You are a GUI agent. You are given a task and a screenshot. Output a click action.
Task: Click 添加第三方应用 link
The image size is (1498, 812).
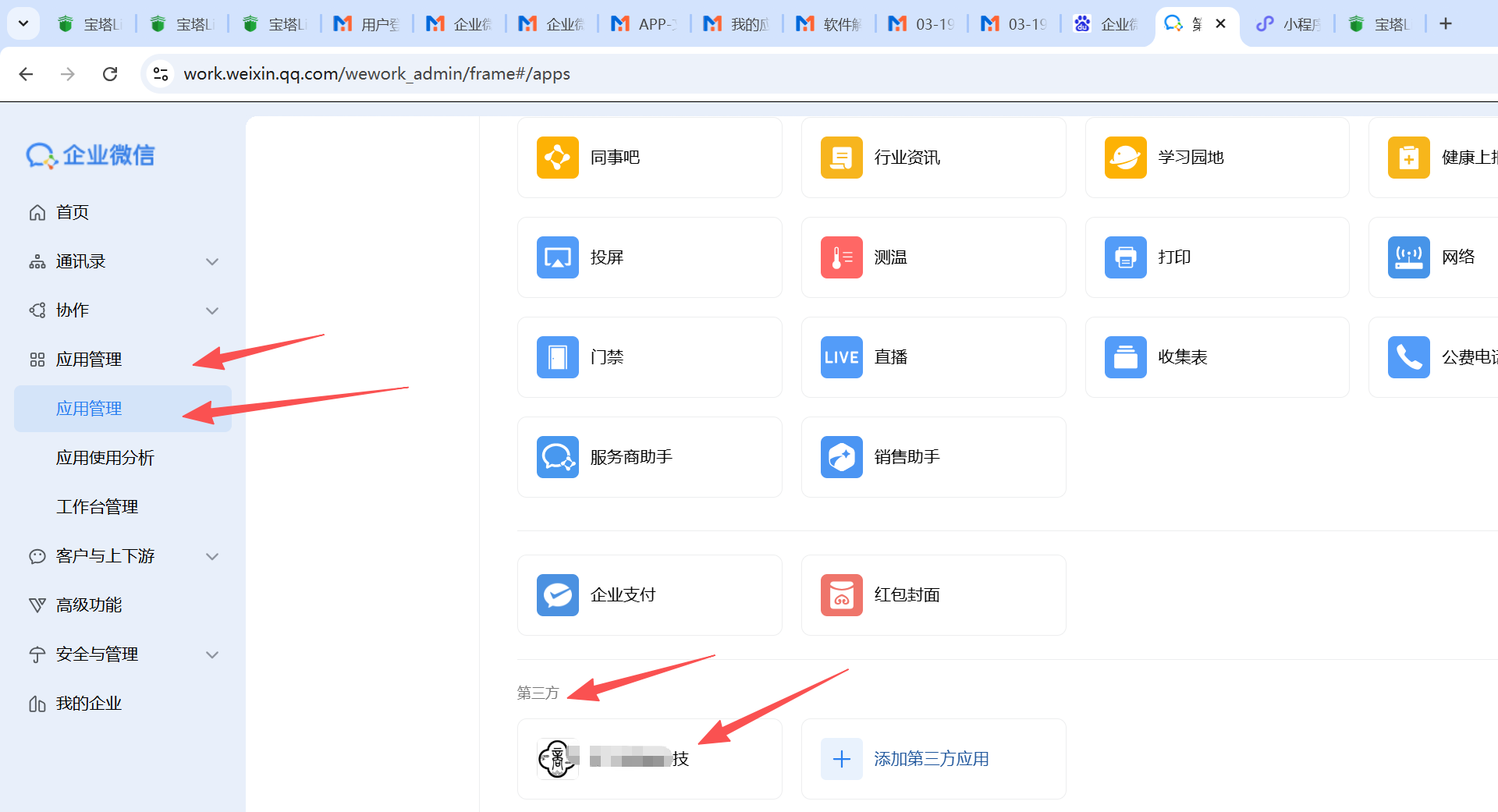tap(931, 759)
